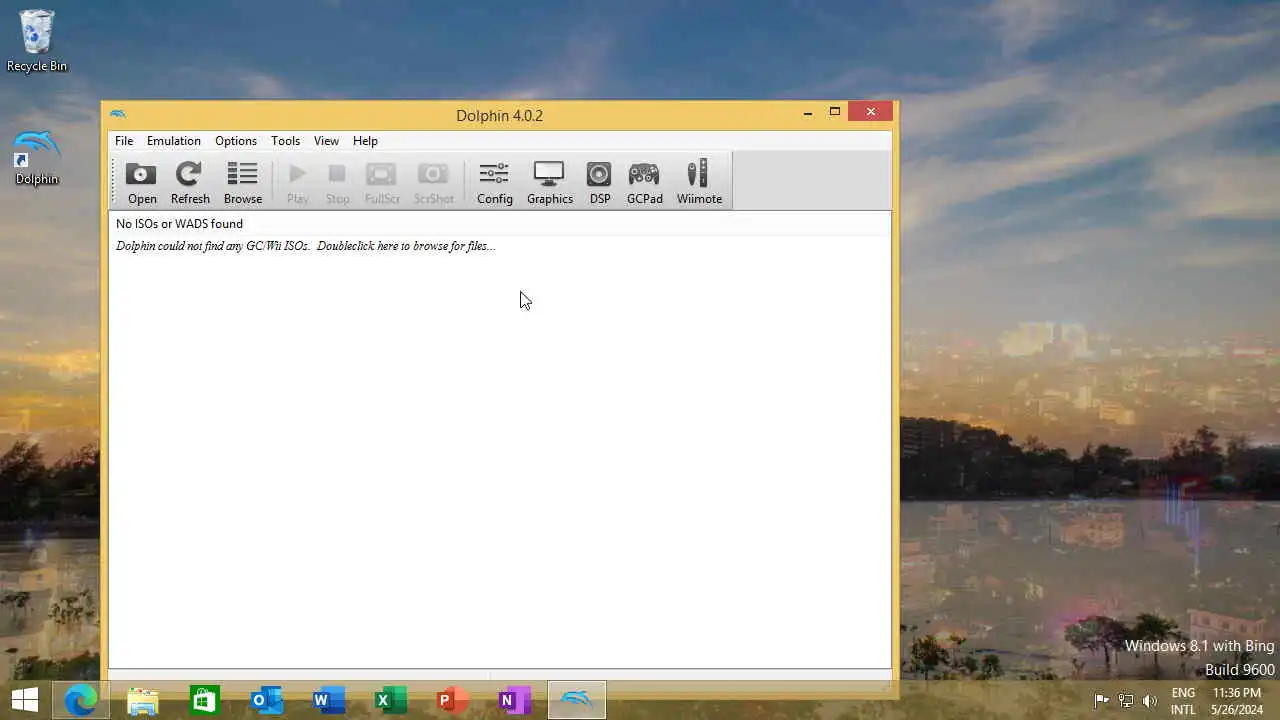Maximize the Dolphin window
Image resolution: width=1280 pixels, height=720 pixels.
834,112
